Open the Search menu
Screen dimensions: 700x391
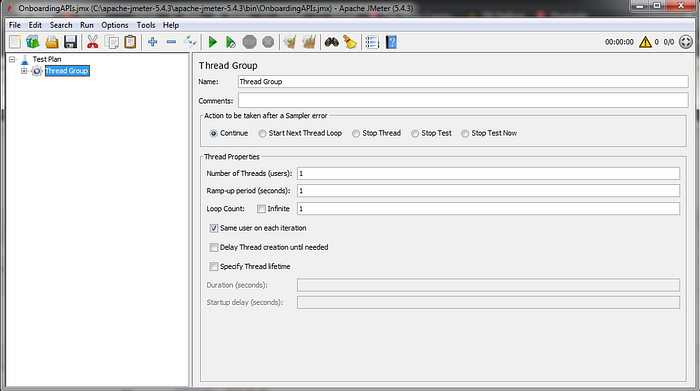[x=61, y=25]
